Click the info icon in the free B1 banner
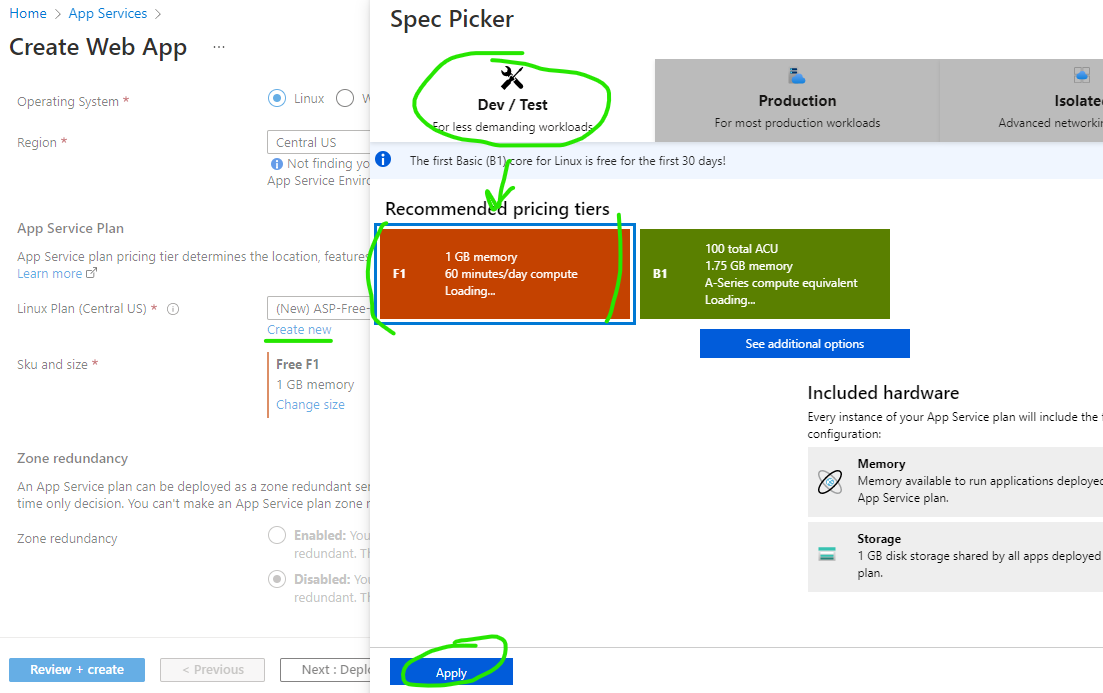Image resolution: width=1103 pixels, height=693 pixels. pos(383,159)
